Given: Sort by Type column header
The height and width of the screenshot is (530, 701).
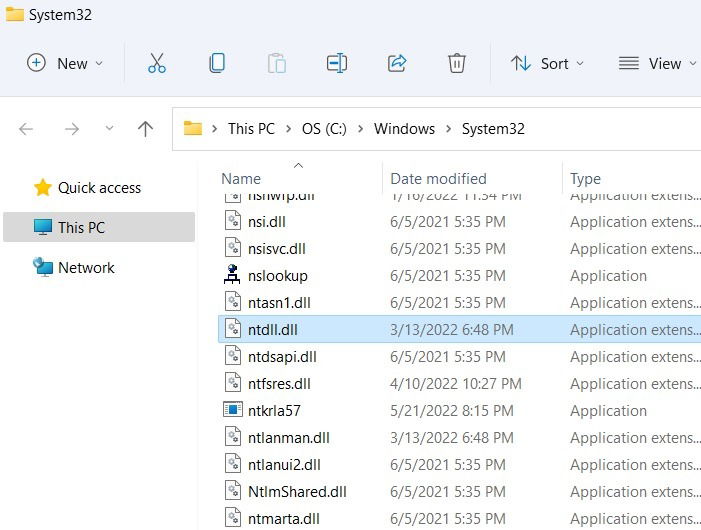Looking at the screenshot, I should [x=585, y=179].
